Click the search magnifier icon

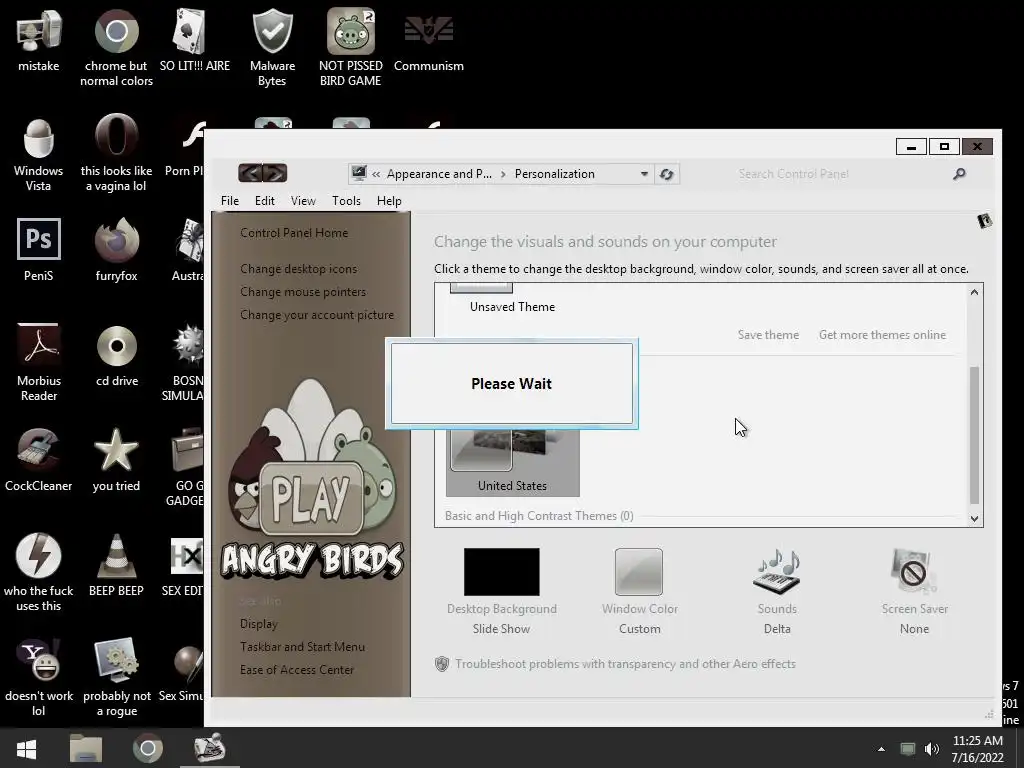tap(959, 174)
